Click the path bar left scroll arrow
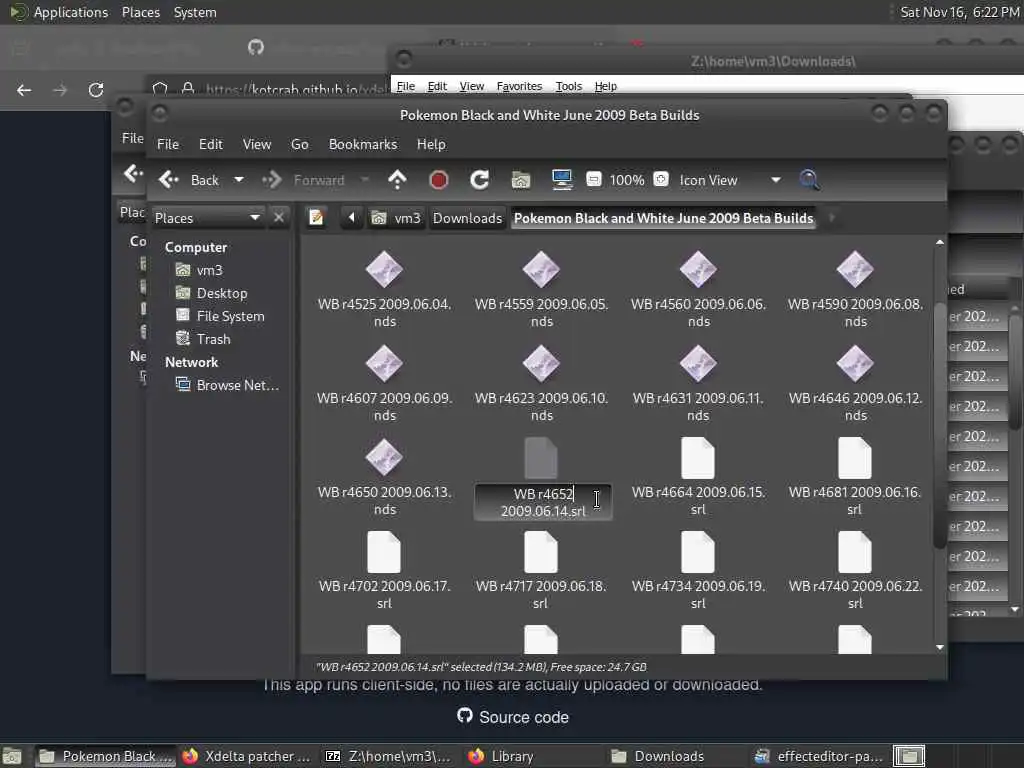 coord(351,217)
